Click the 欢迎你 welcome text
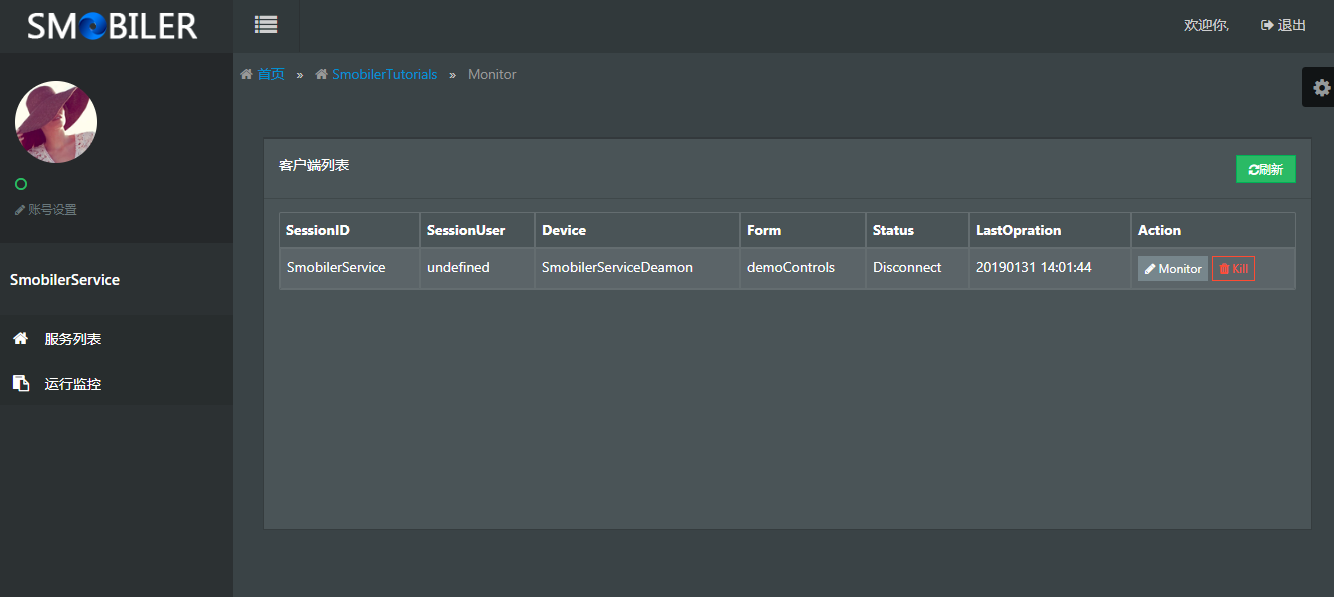The width and height of the screenshot is (1334, 597). [x=1206, y=25]
